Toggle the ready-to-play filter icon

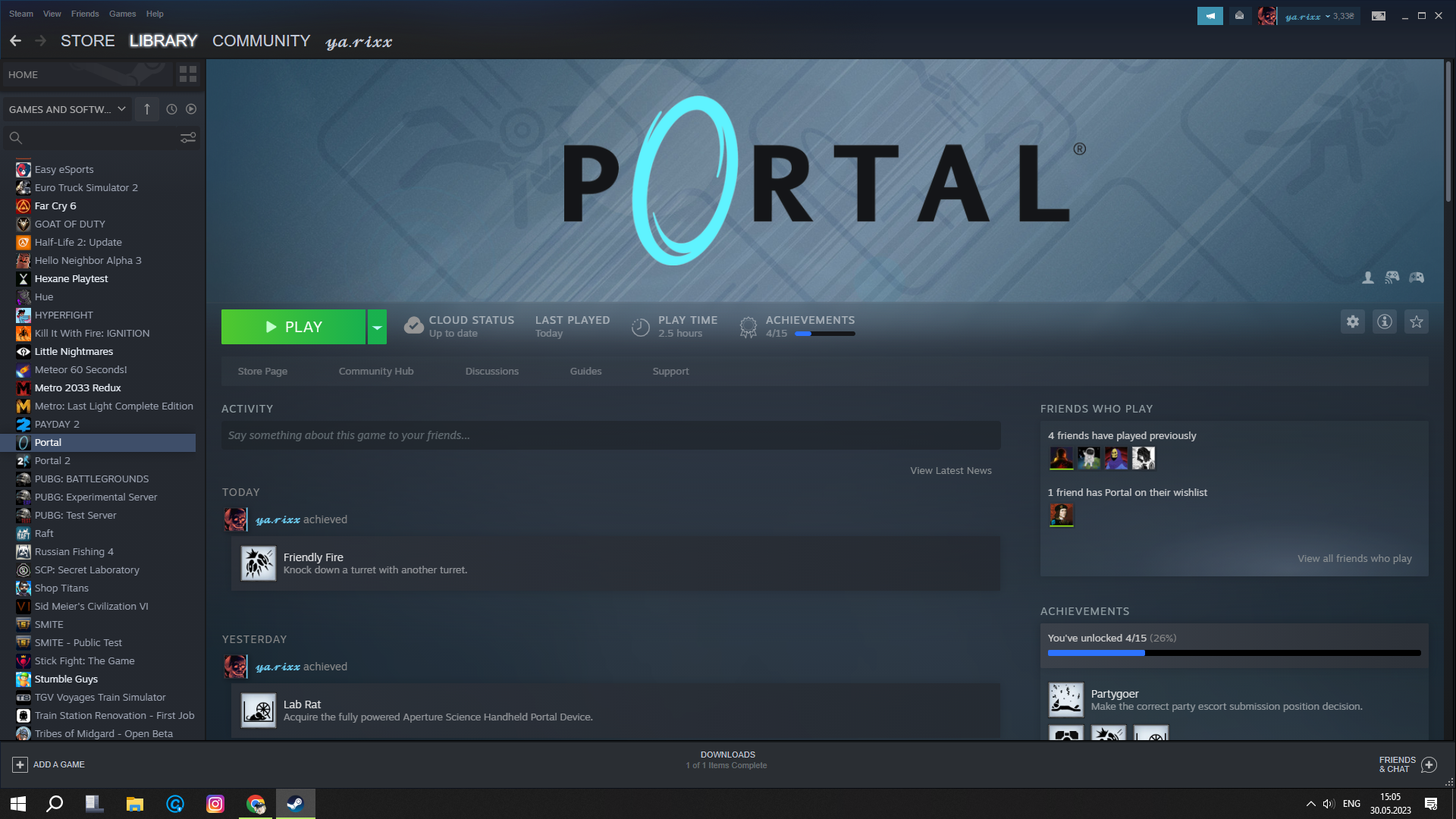point(191,109)
